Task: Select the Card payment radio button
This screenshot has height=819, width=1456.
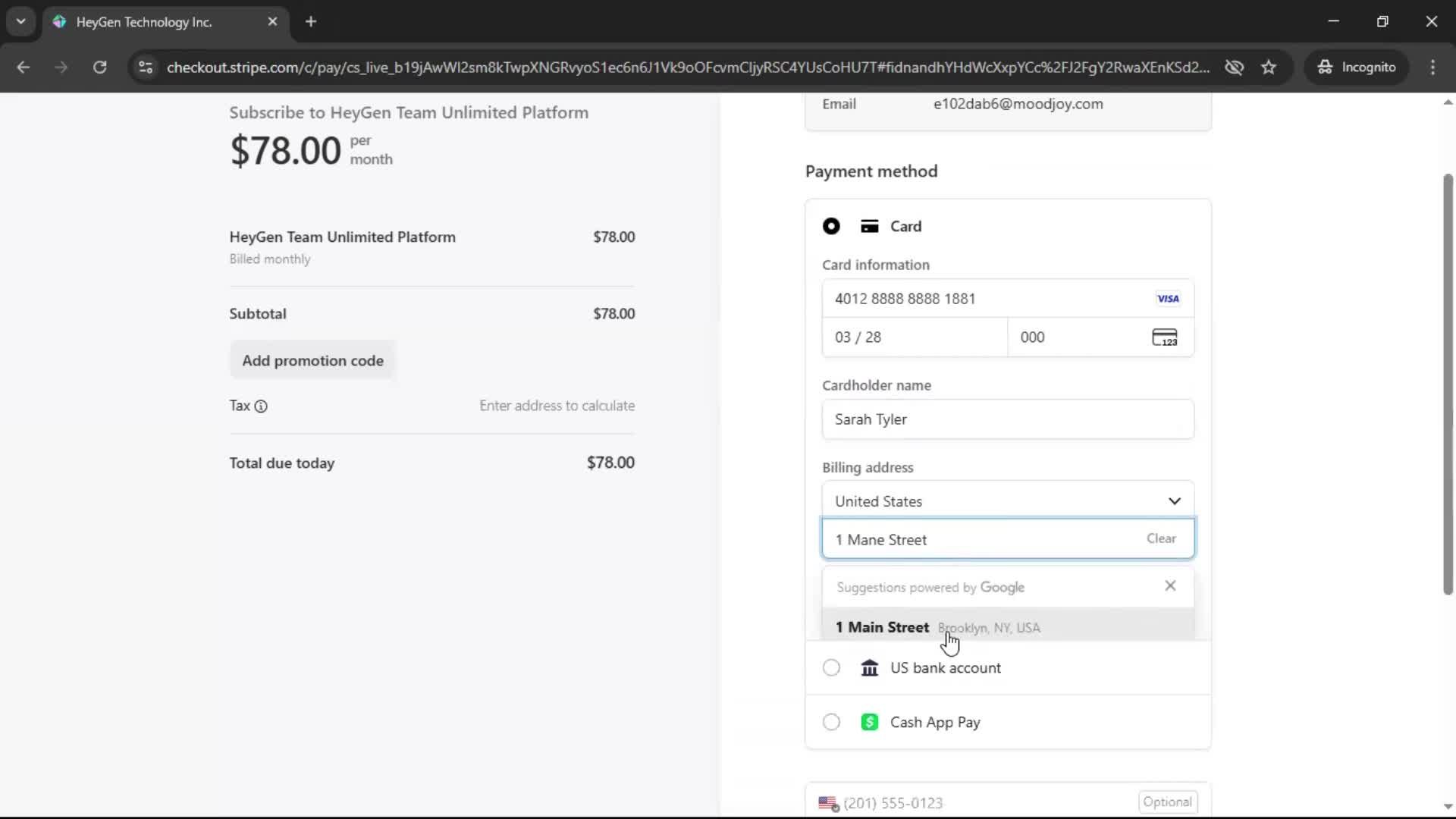Action: (831, 226)
